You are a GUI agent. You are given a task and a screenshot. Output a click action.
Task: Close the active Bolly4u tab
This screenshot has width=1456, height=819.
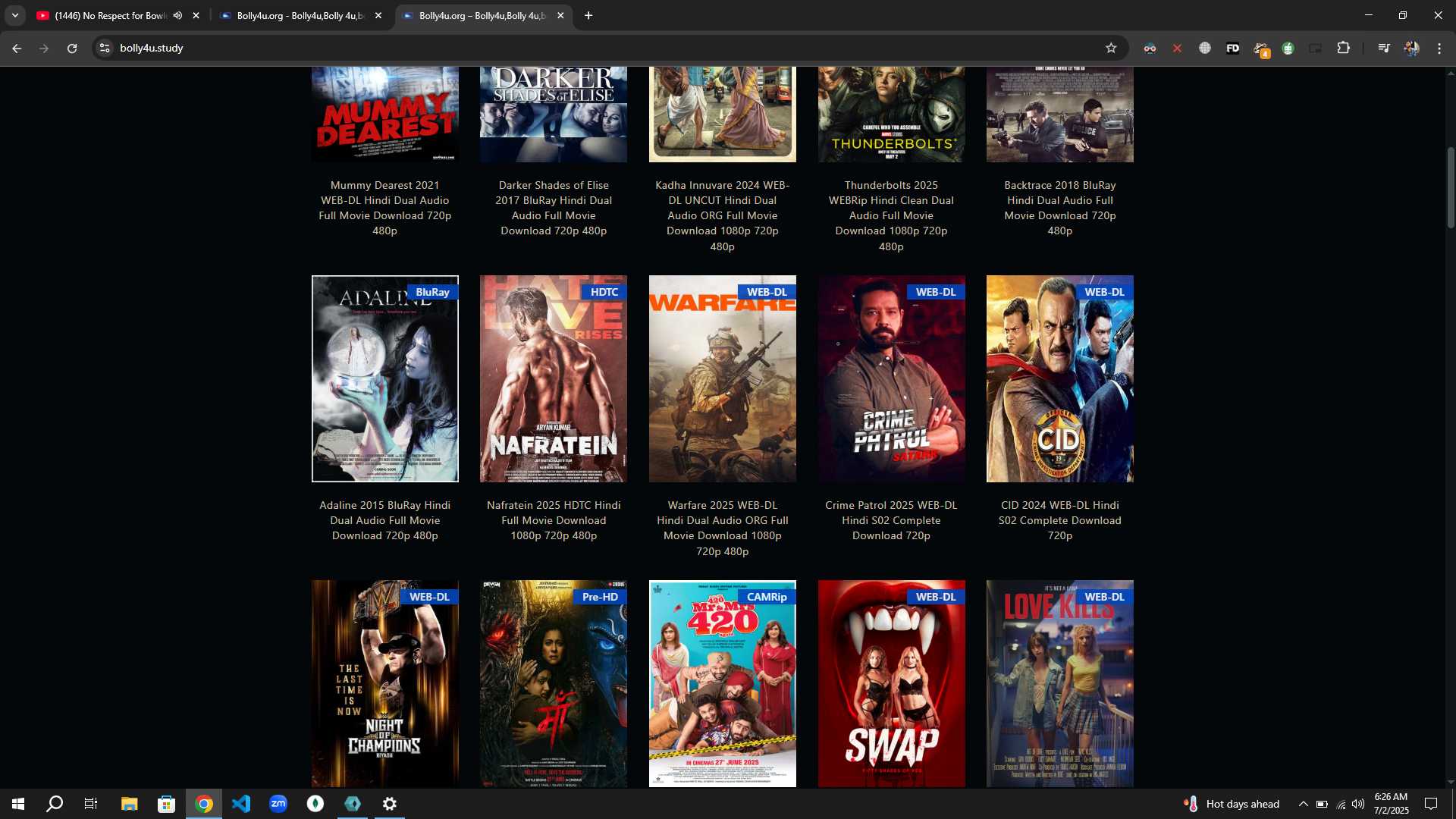pyautogui.click(x=560, y=15)
